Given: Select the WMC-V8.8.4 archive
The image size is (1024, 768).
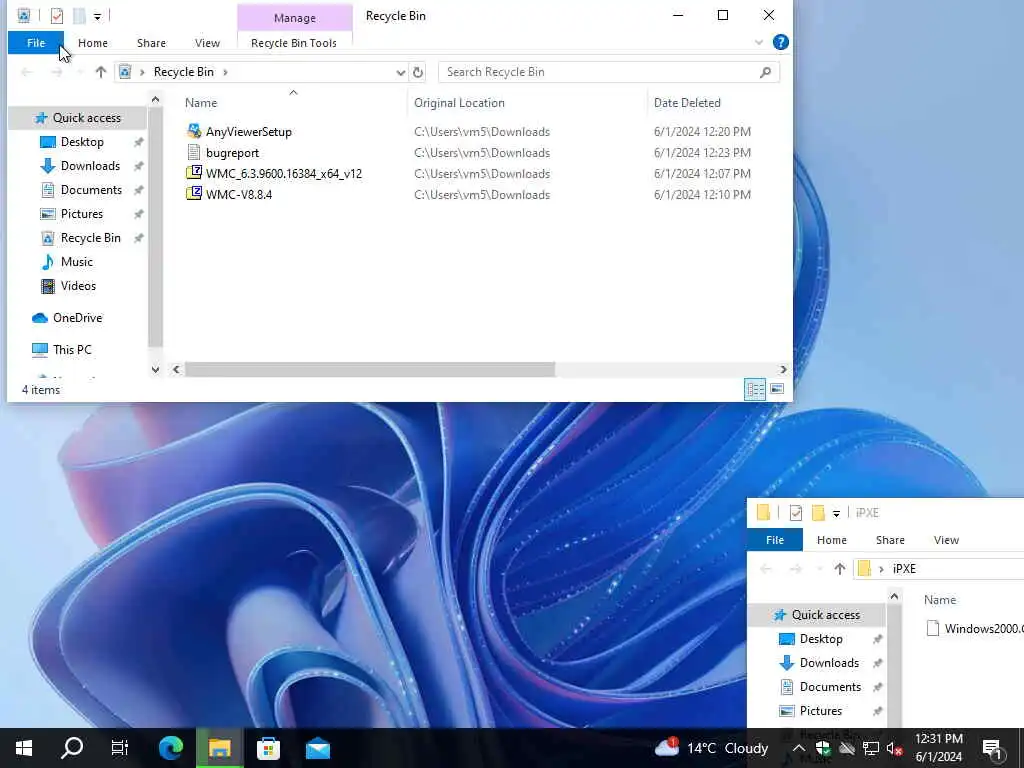Looking at the screenshot, I should pos(239,195).
